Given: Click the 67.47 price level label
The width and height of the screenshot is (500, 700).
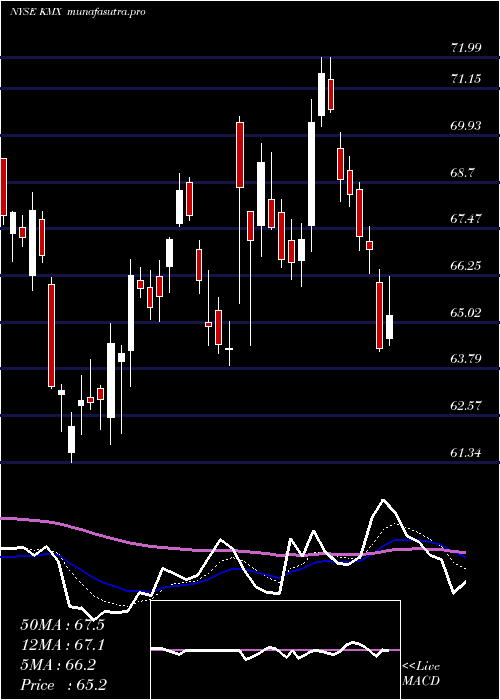Looking at the screenshot, I should 466,219.
